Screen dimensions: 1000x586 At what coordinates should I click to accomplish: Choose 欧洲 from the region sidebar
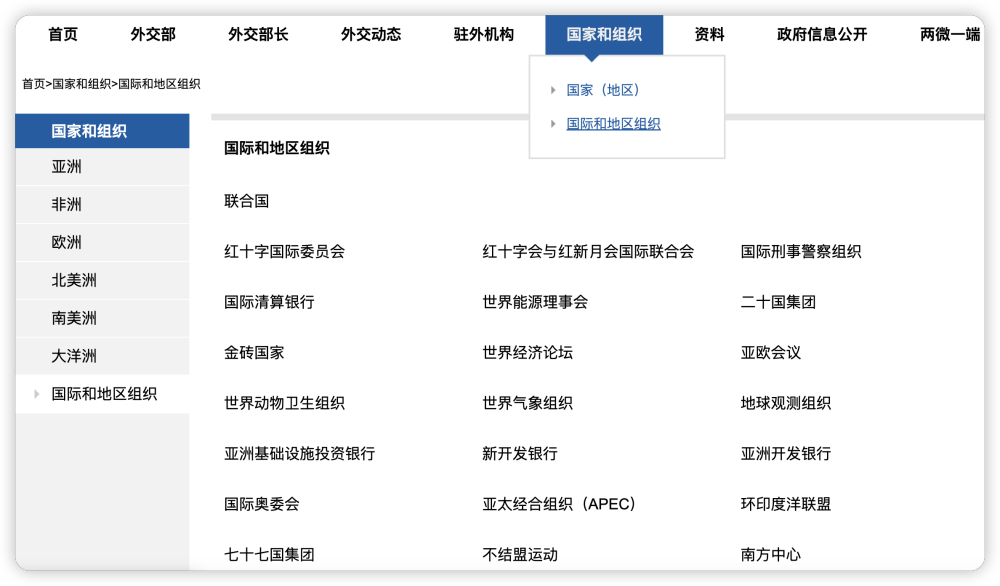tap(66, 242)
